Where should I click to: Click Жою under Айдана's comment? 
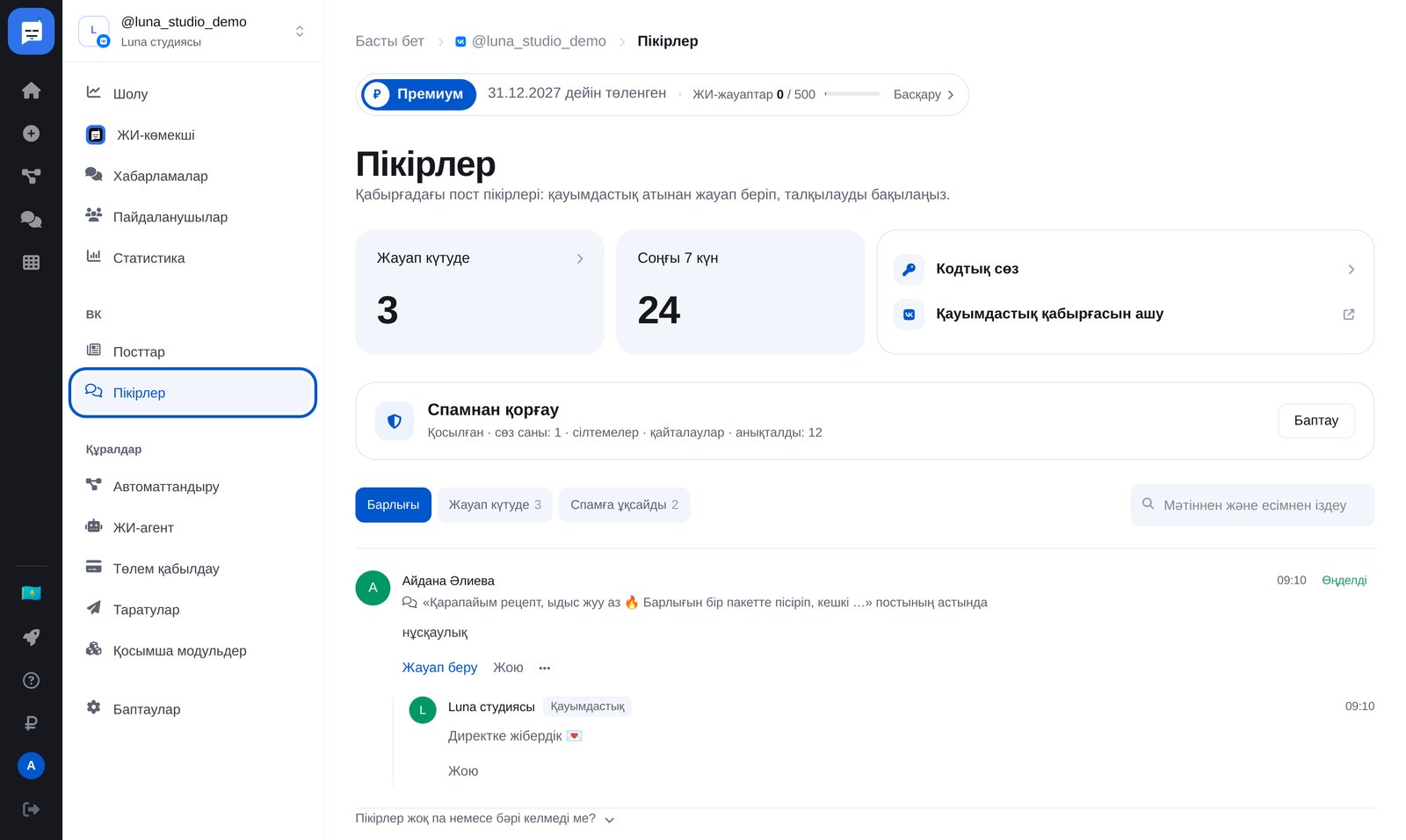(x=508, y=668)
